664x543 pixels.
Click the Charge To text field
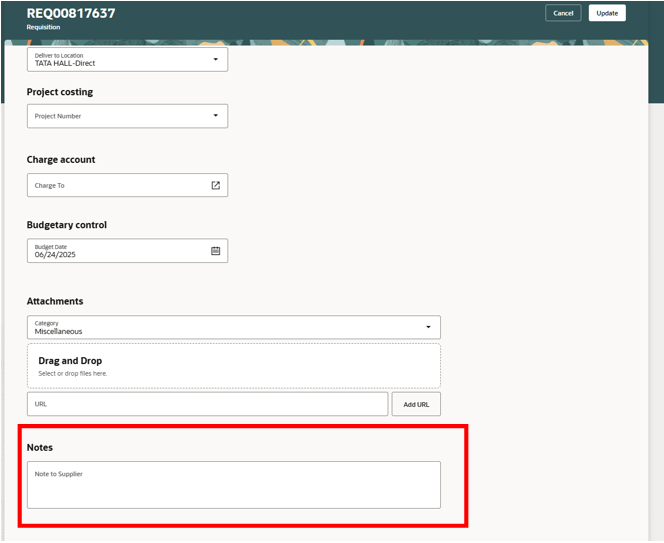(115, 185)
